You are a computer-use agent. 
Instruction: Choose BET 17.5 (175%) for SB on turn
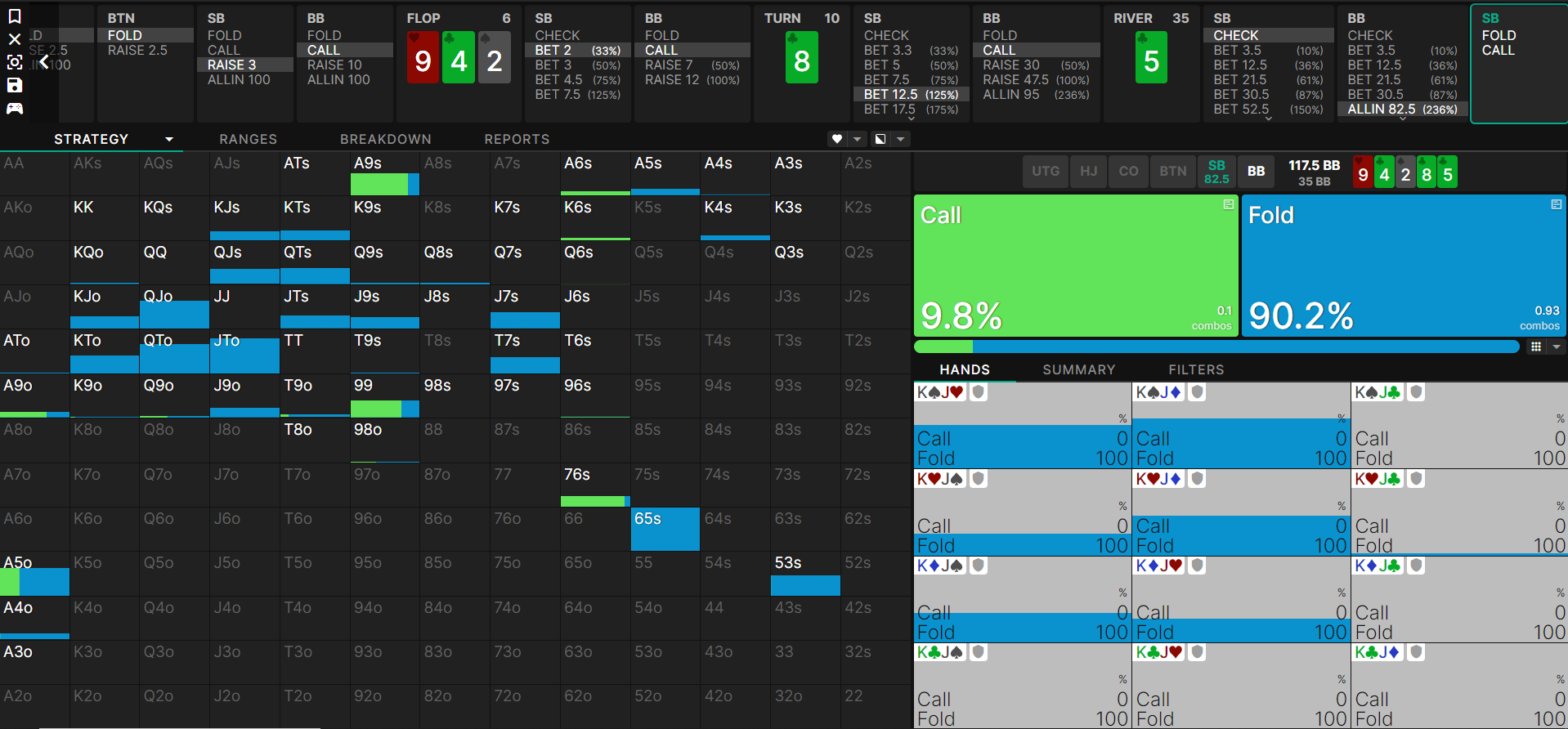912,110
